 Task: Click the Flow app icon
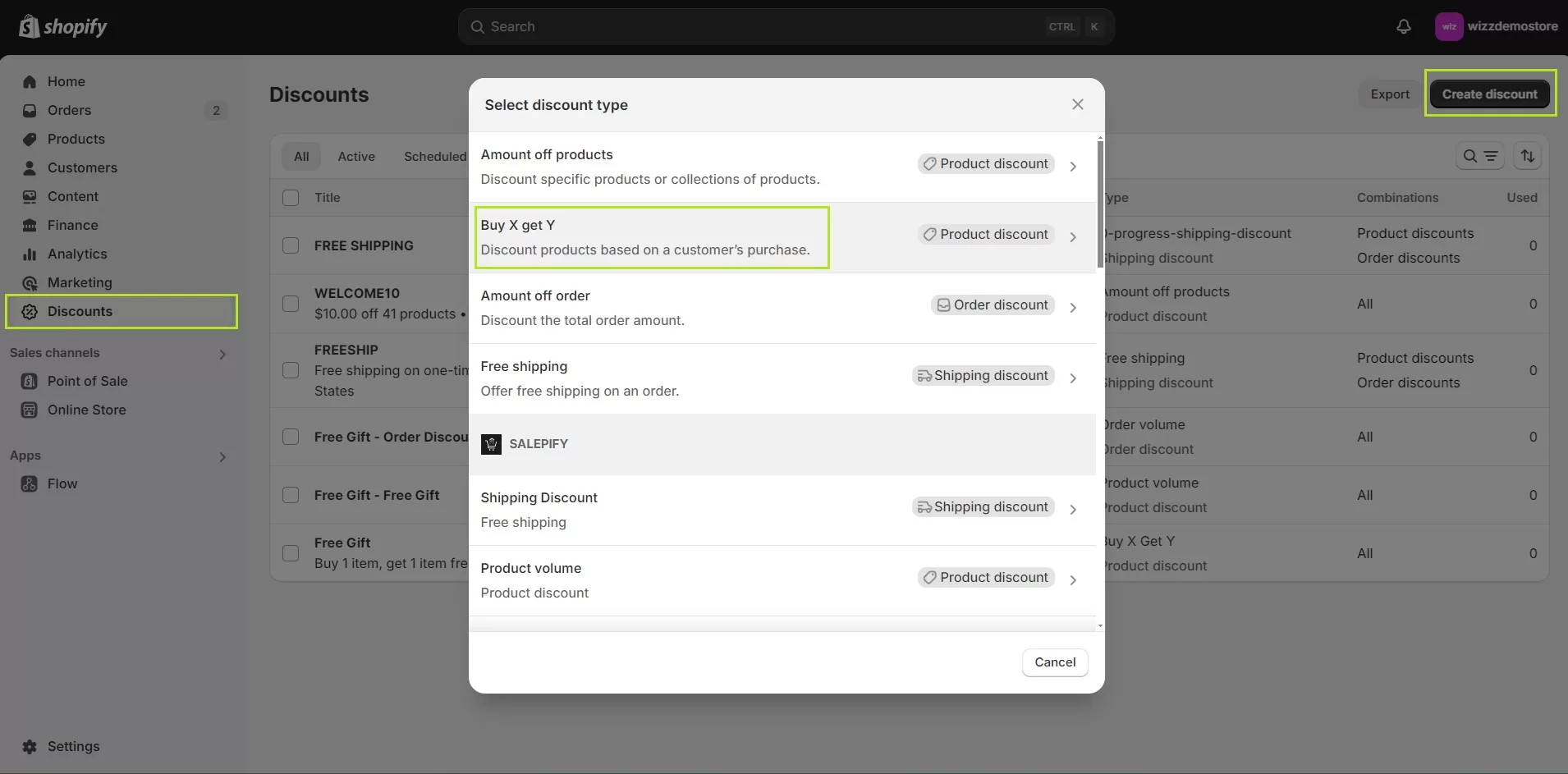click(x=30, y=483)
